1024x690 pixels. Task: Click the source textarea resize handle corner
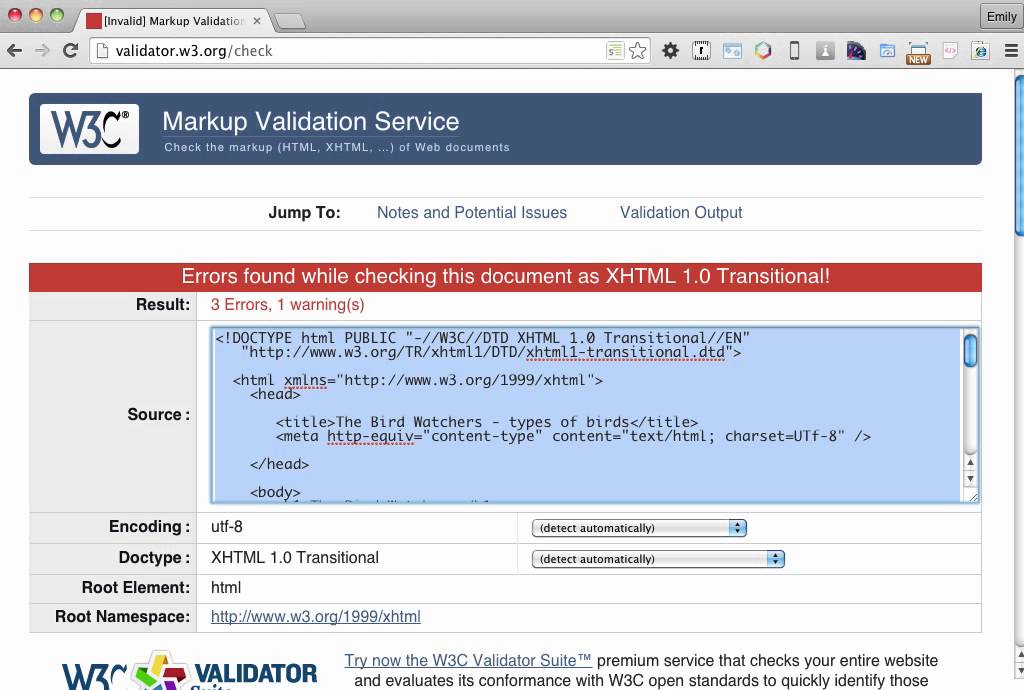click(x=972, y=497)
